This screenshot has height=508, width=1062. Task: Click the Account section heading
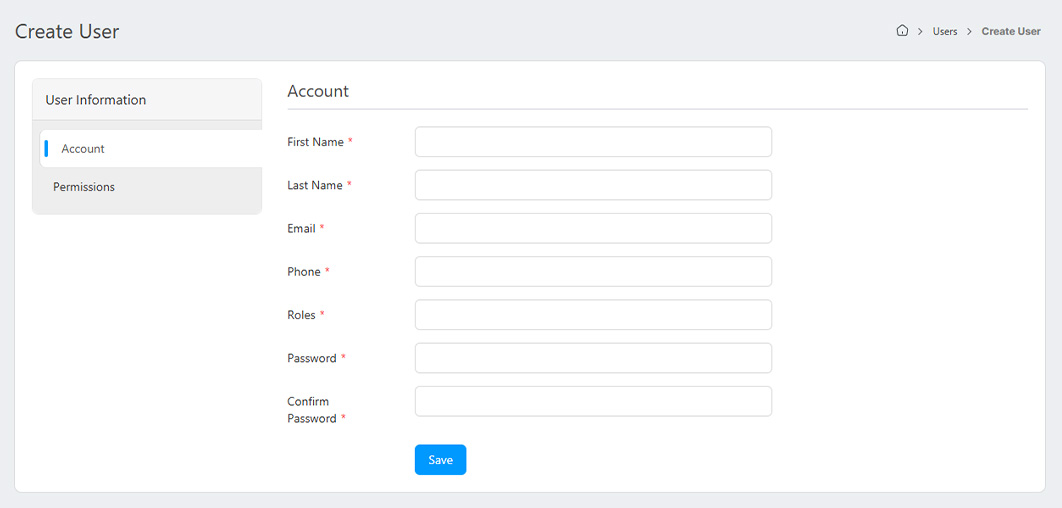click(x=318, y=91)
